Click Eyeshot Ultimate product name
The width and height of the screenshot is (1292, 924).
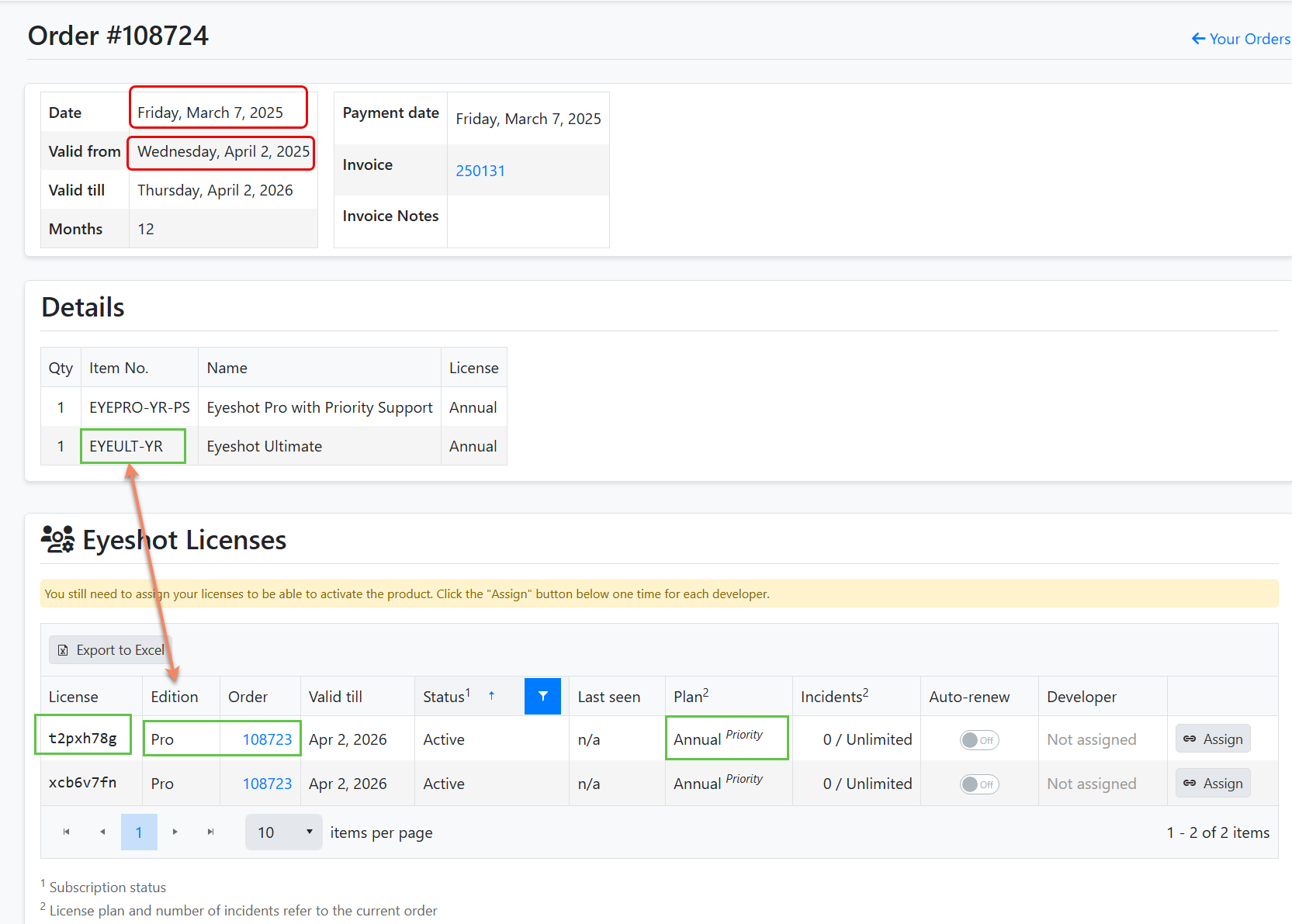[x=265, y=446]
